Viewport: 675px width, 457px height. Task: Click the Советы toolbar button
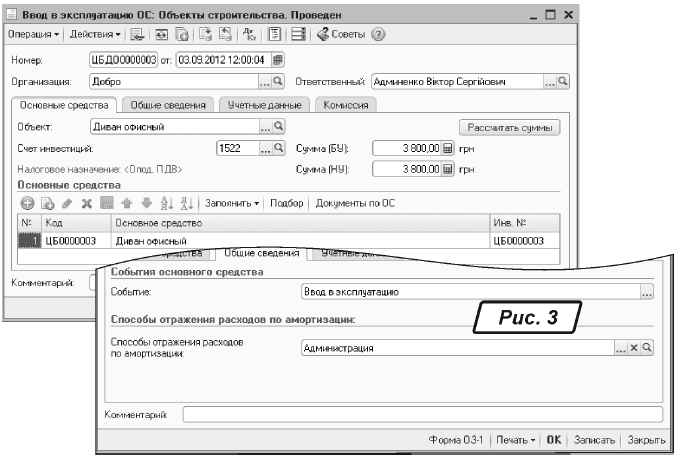click(342, 35)
